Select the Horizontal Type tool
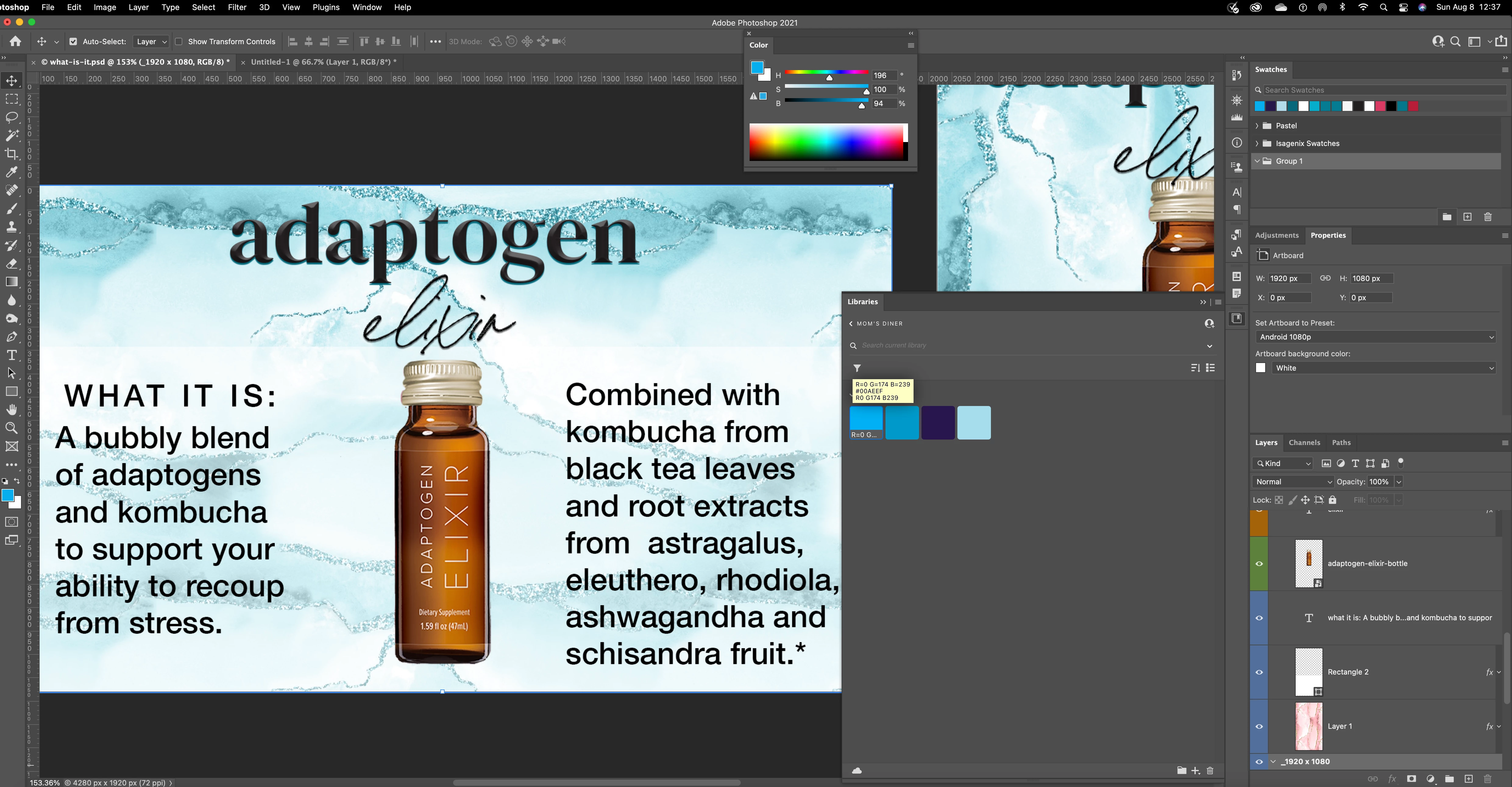Screen dimensions: 1512x787 [12, 355]
